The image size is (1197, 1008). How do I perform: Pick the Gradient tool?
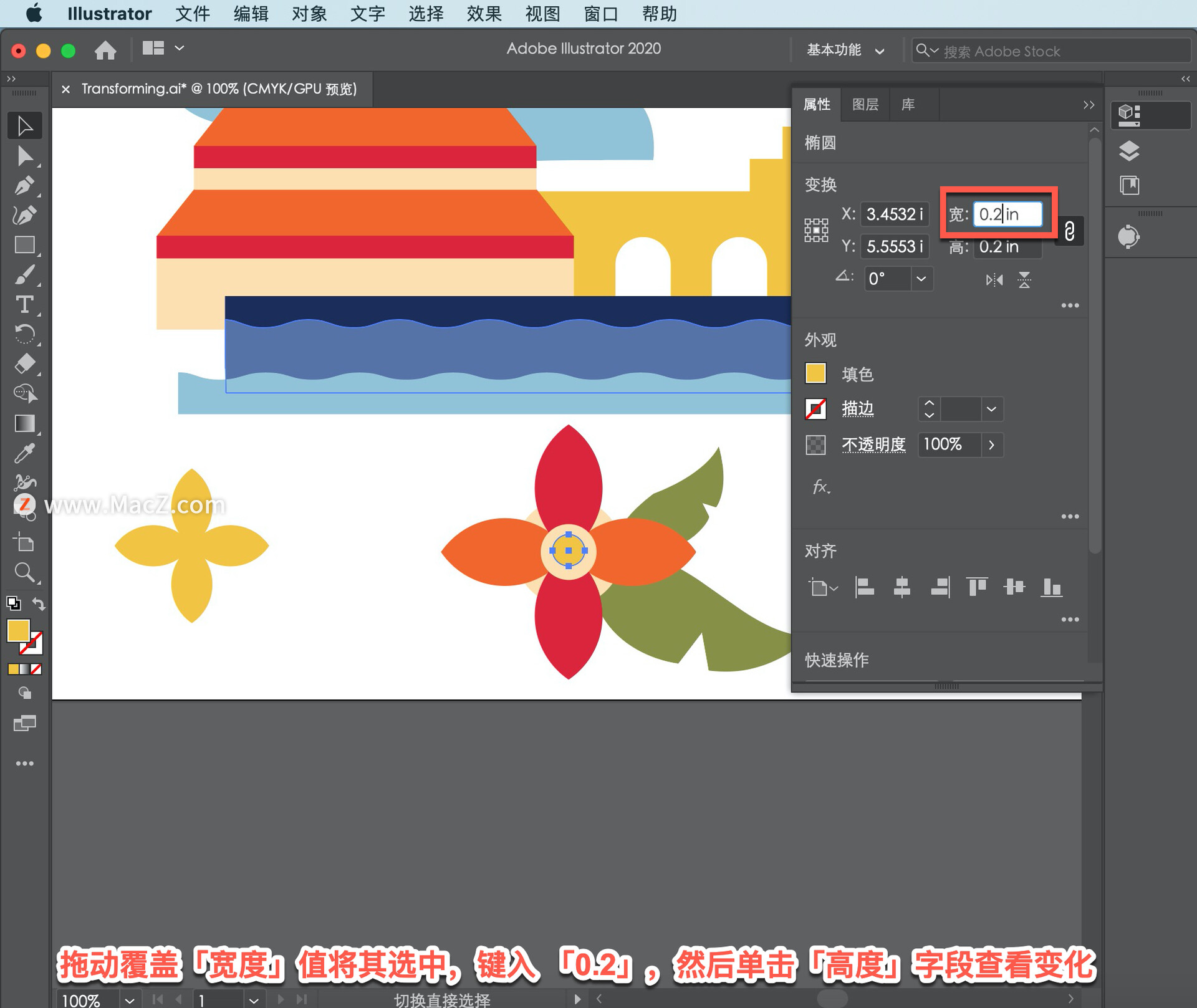[24, 424]
